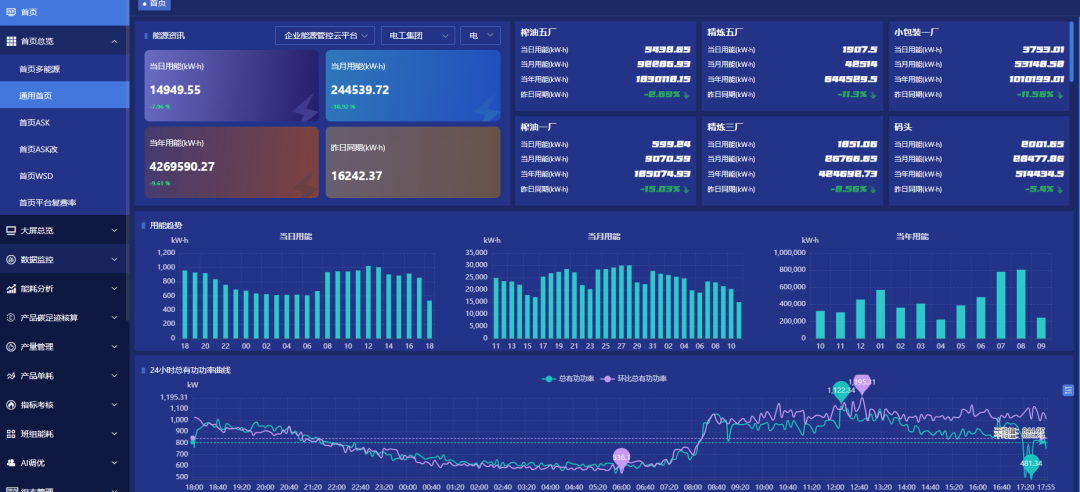This screenshot has width=1080, height=492.
Task: Click the 1,122.34 peak marker
Action: (841, 391)
